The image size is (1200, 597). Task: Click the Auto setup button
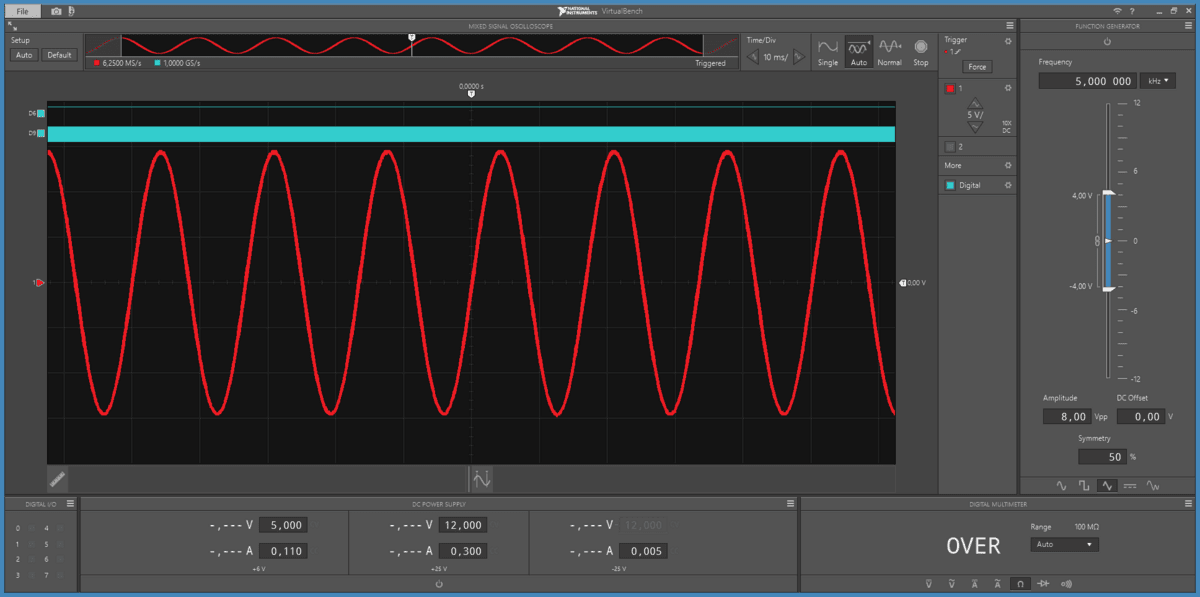point(25,55)
